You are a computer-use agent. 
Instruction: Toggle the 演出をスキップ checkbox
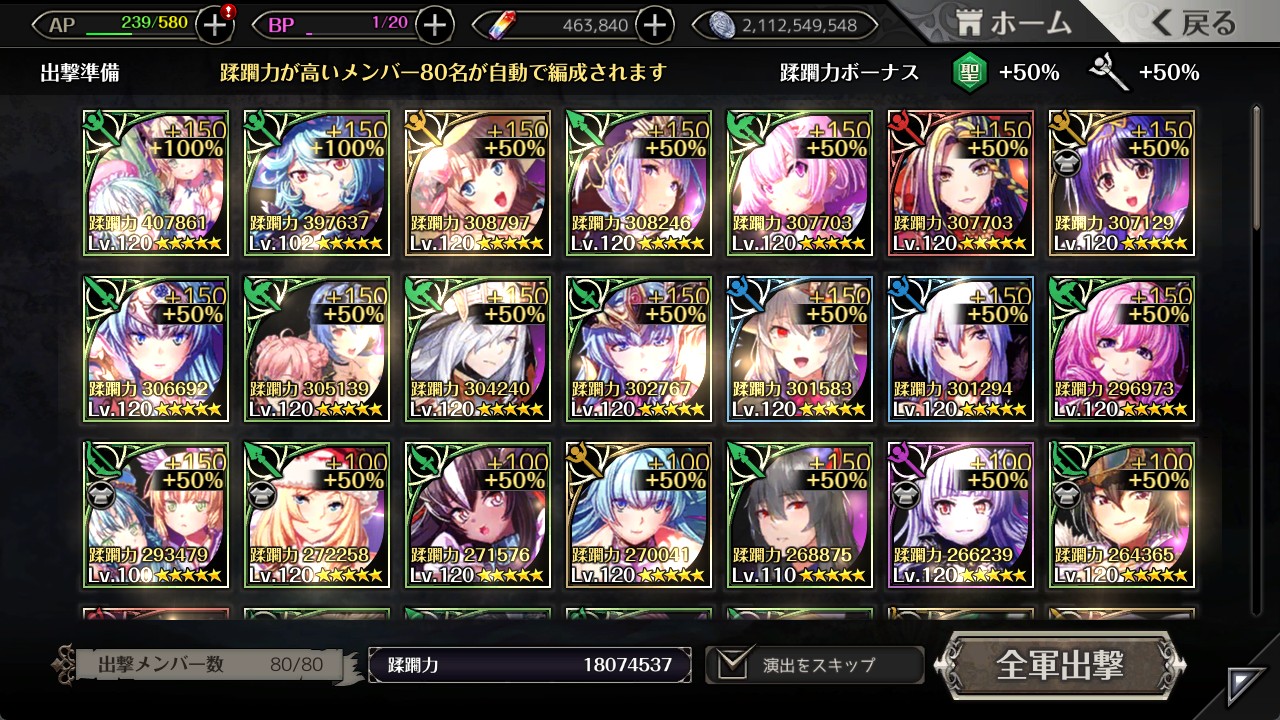tap(735, 663)
